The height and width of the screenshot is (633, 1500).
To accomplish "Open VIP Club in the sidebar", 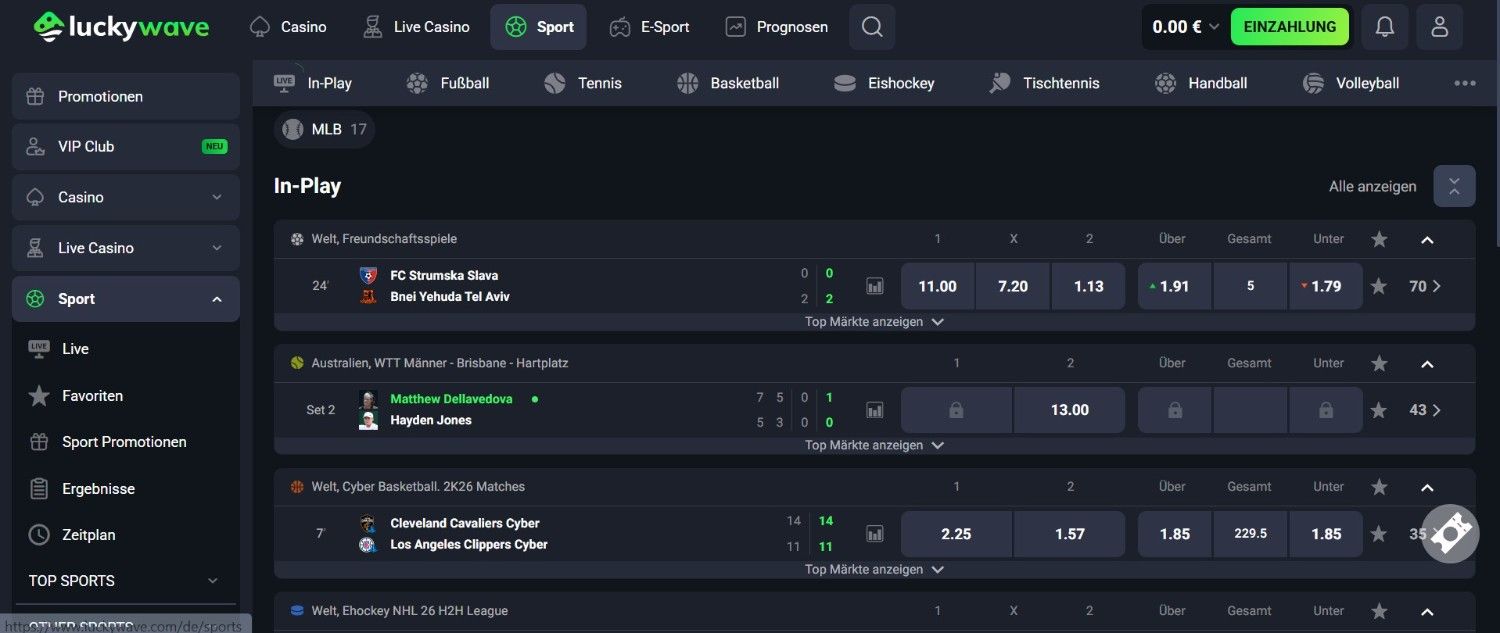I will point(126,146).
